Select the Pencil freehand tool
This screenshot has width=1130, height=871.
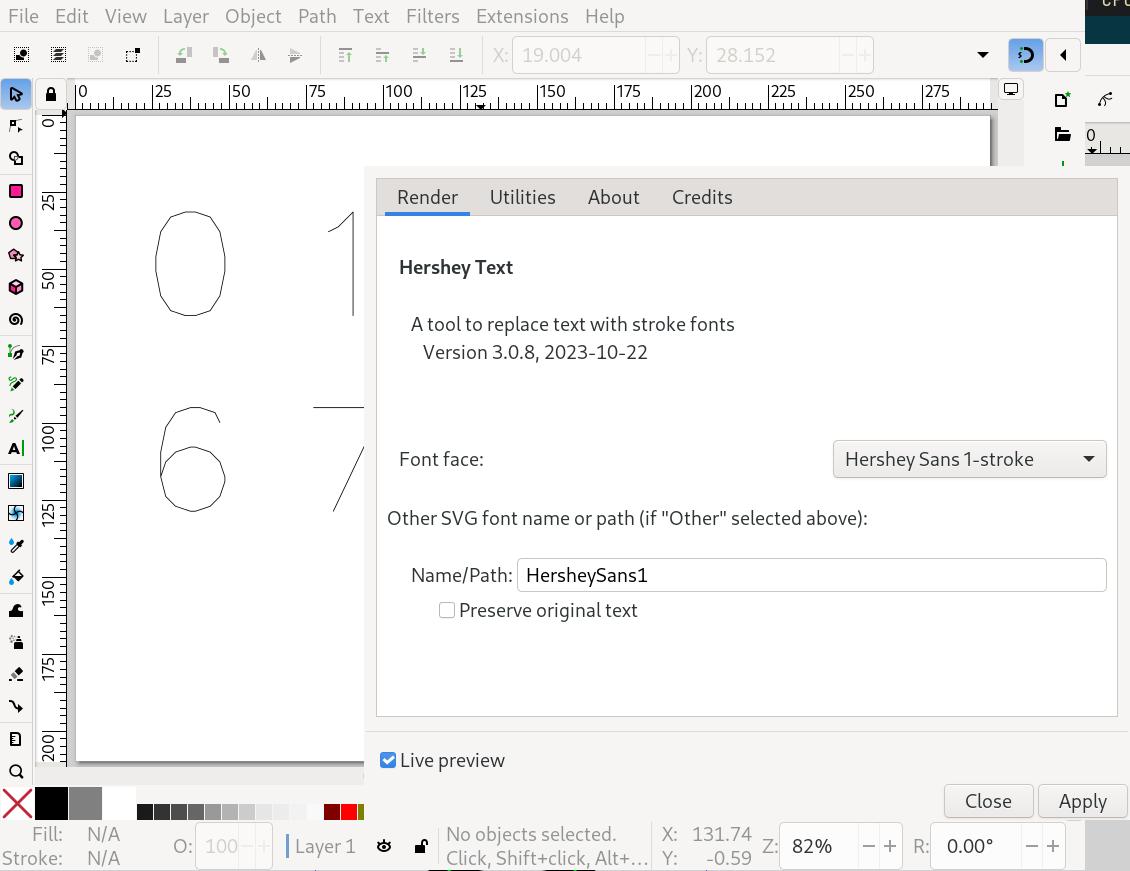(x=16, y=384)
